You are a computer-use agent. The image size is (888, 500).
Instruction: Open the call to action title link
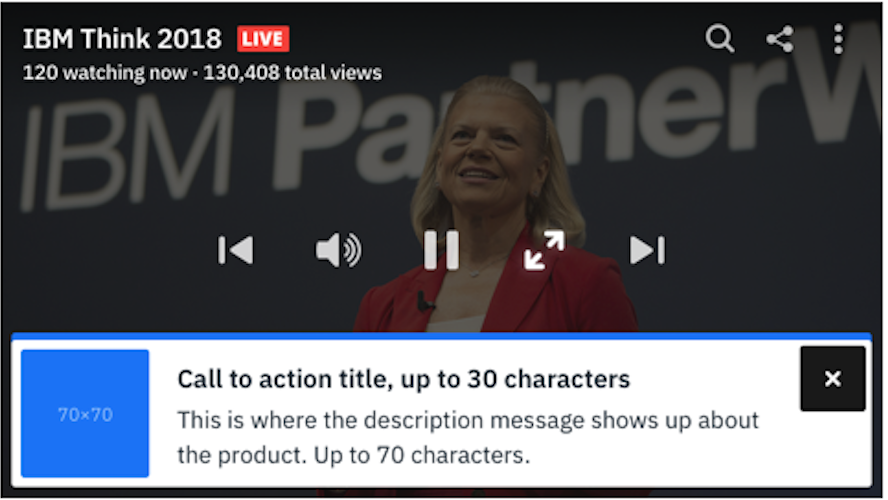click(403, 379)
